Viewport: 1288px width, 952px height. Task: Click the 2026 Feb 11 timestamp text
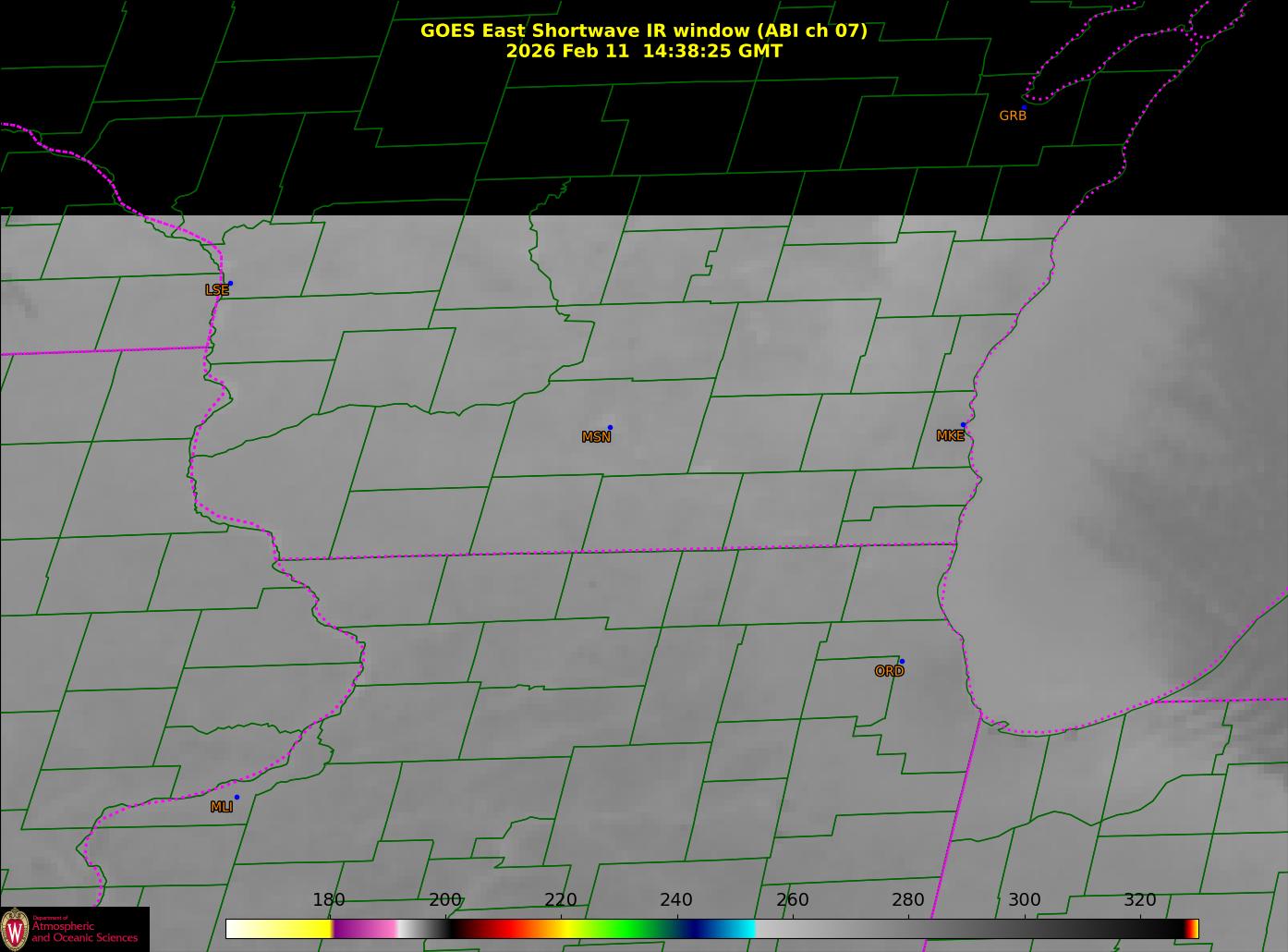[644, 51]
